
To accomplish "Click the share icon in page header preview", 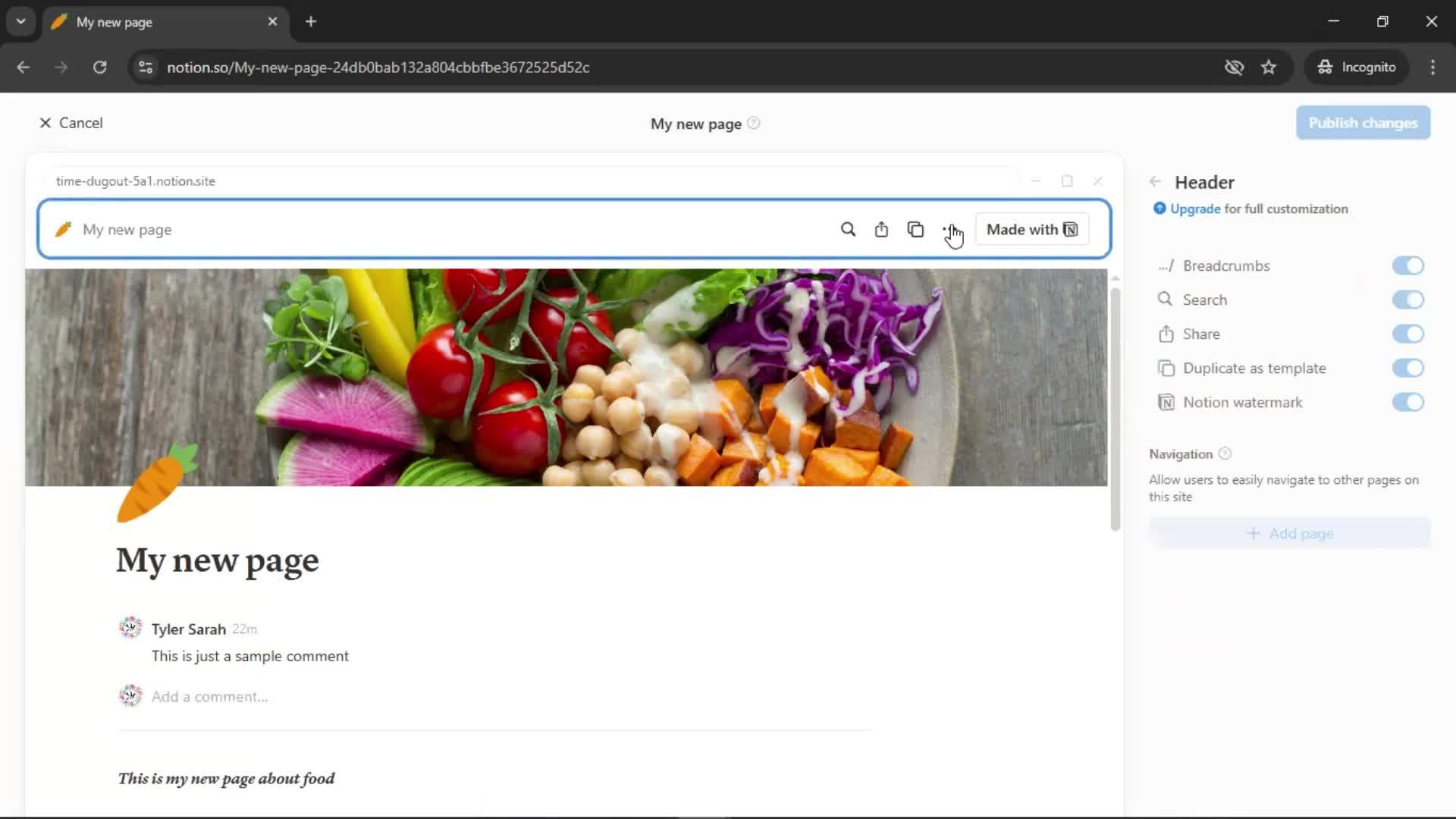I will point(881,229).
